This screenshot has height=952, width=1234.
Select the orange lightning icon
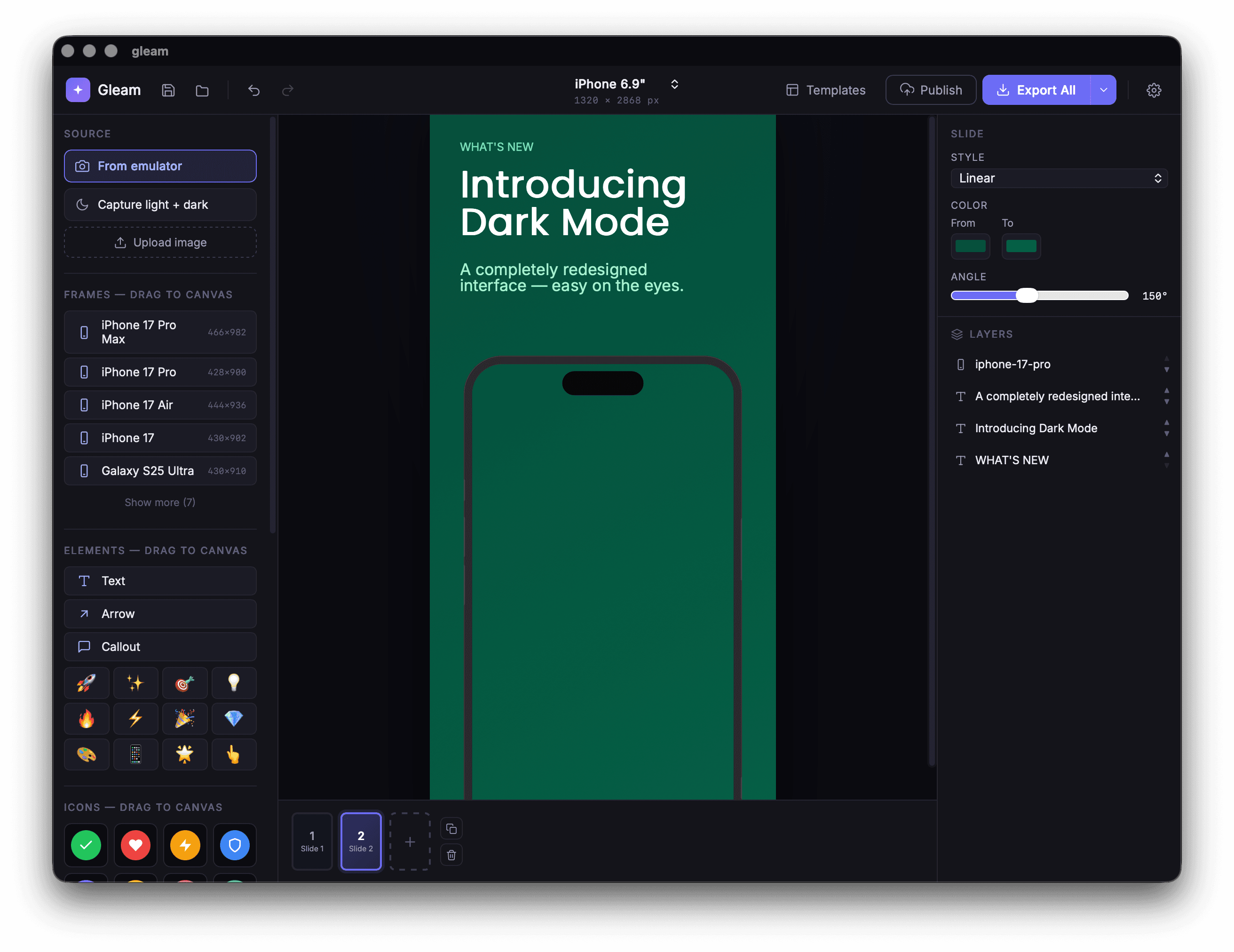pyautogui.click(x=185, y=845)
